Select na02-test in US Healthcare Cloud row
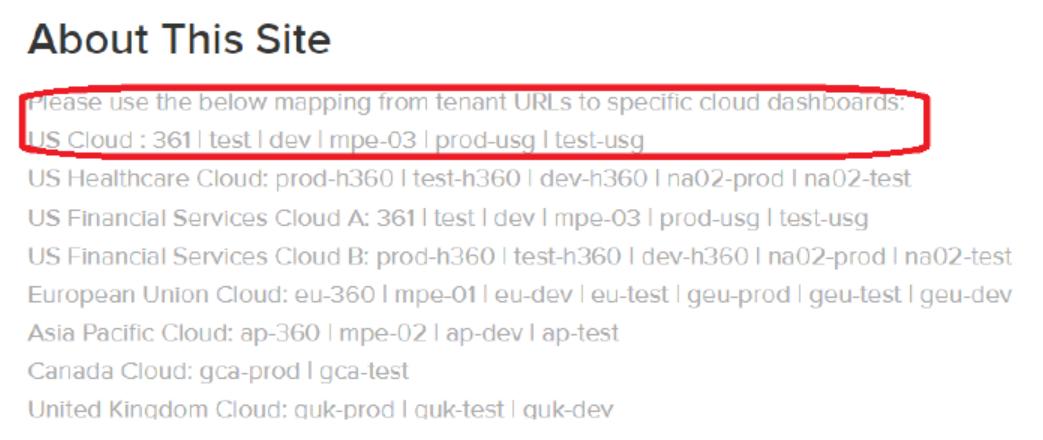 coord(857,179)
